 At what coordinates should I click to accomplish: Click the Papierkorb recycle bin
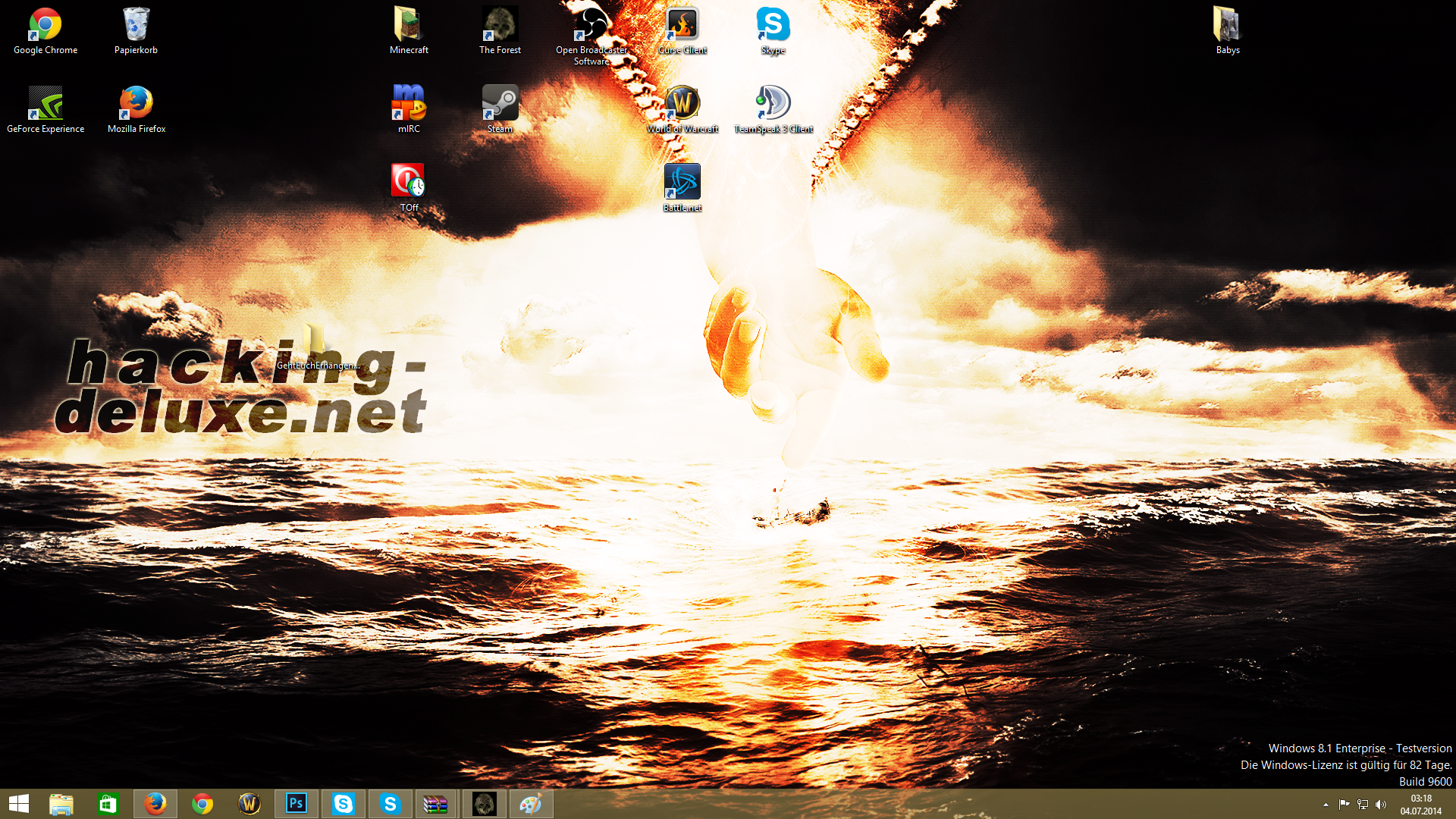pos(136,27)
